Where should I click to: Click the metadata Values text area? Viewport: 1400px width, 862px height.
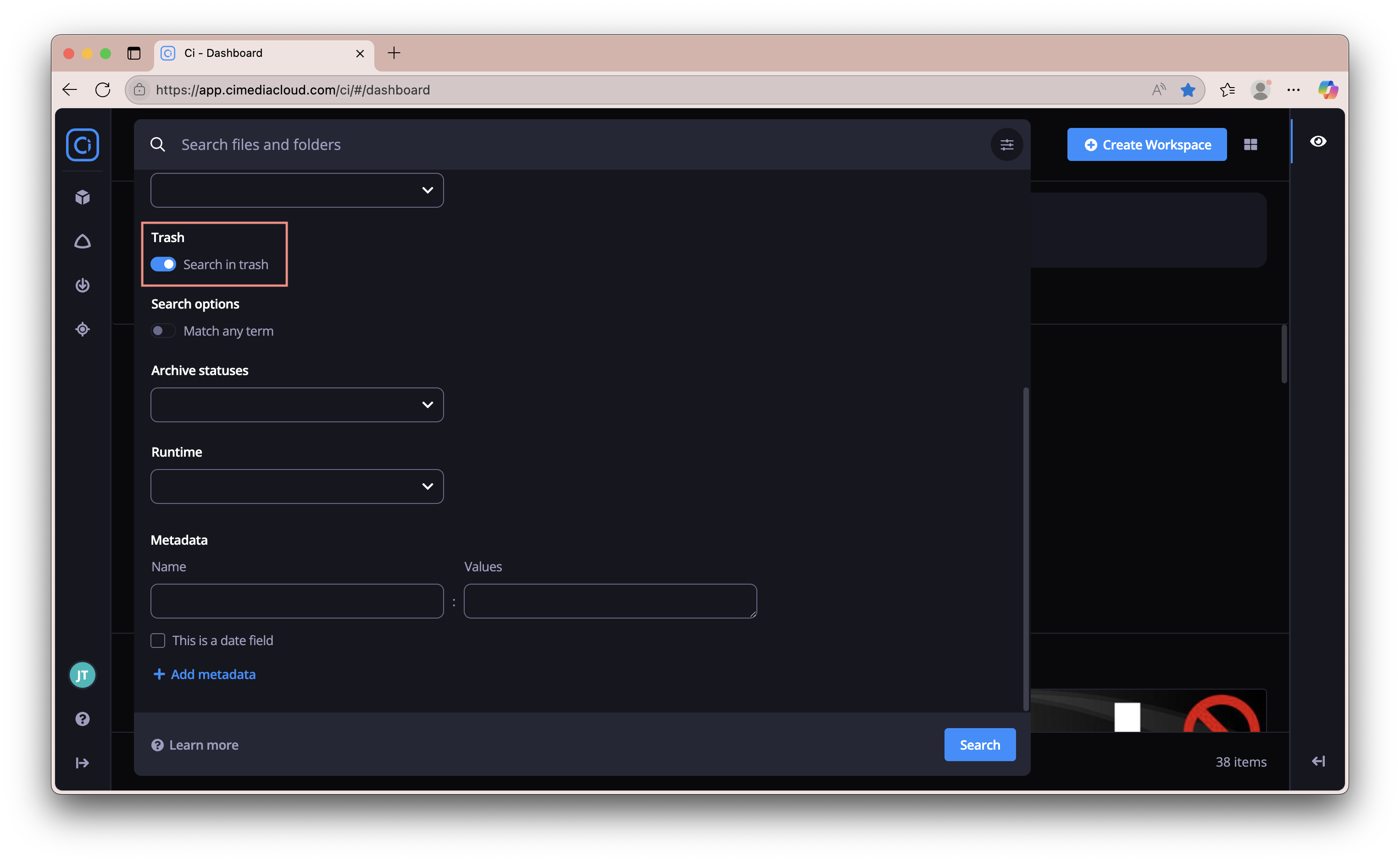pyautogui.click(x=610, y=601)
